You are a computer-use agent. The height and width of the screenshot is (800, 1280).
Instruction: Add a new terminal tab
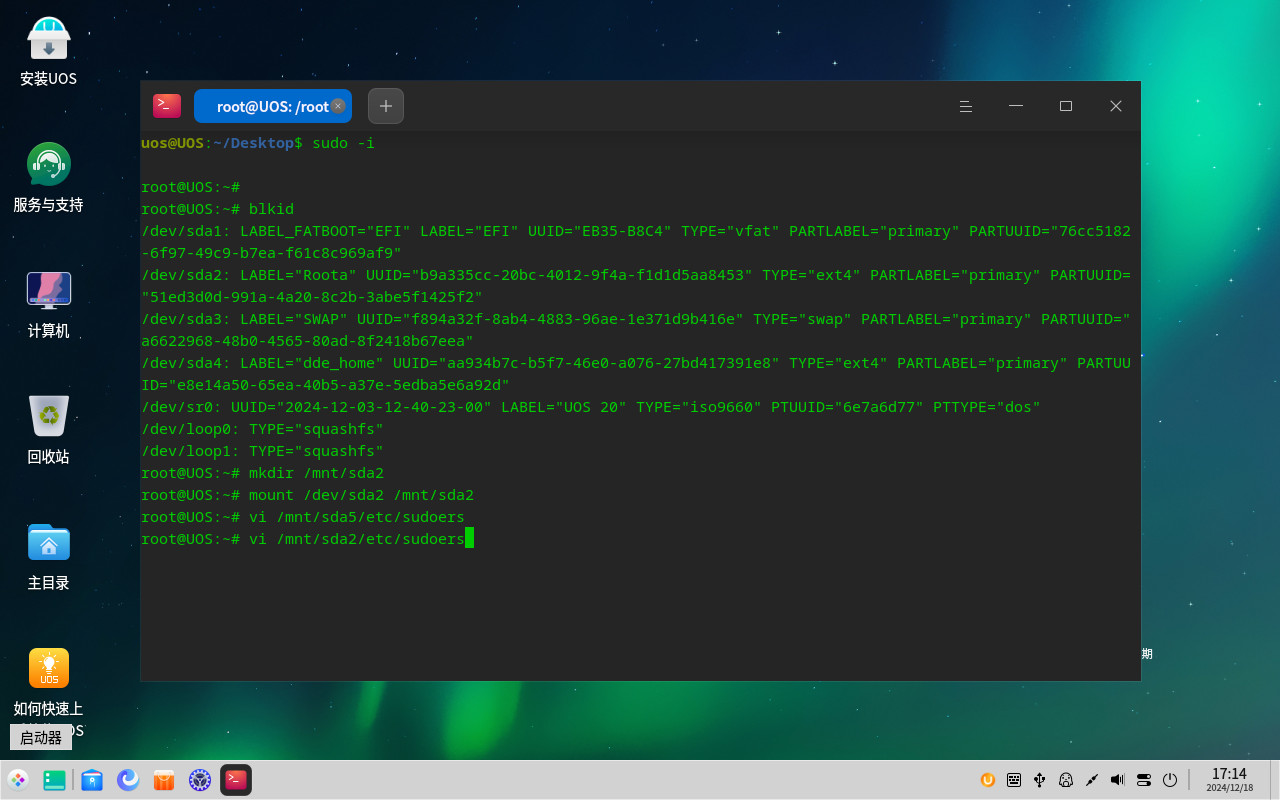point(386,106)
